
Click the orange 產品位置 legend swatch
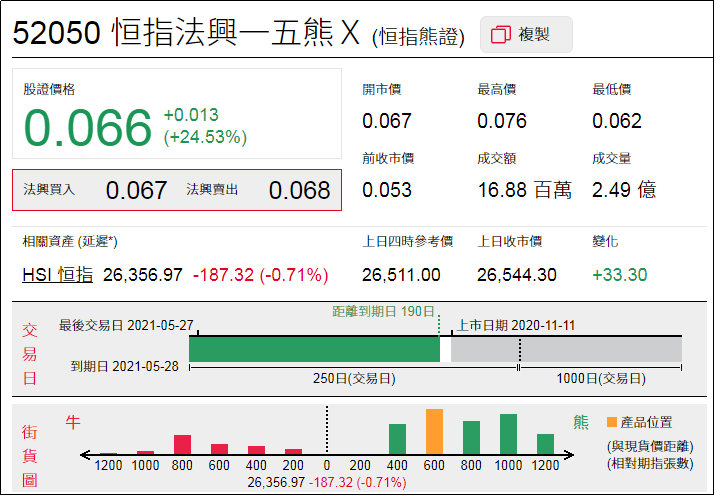612,422
